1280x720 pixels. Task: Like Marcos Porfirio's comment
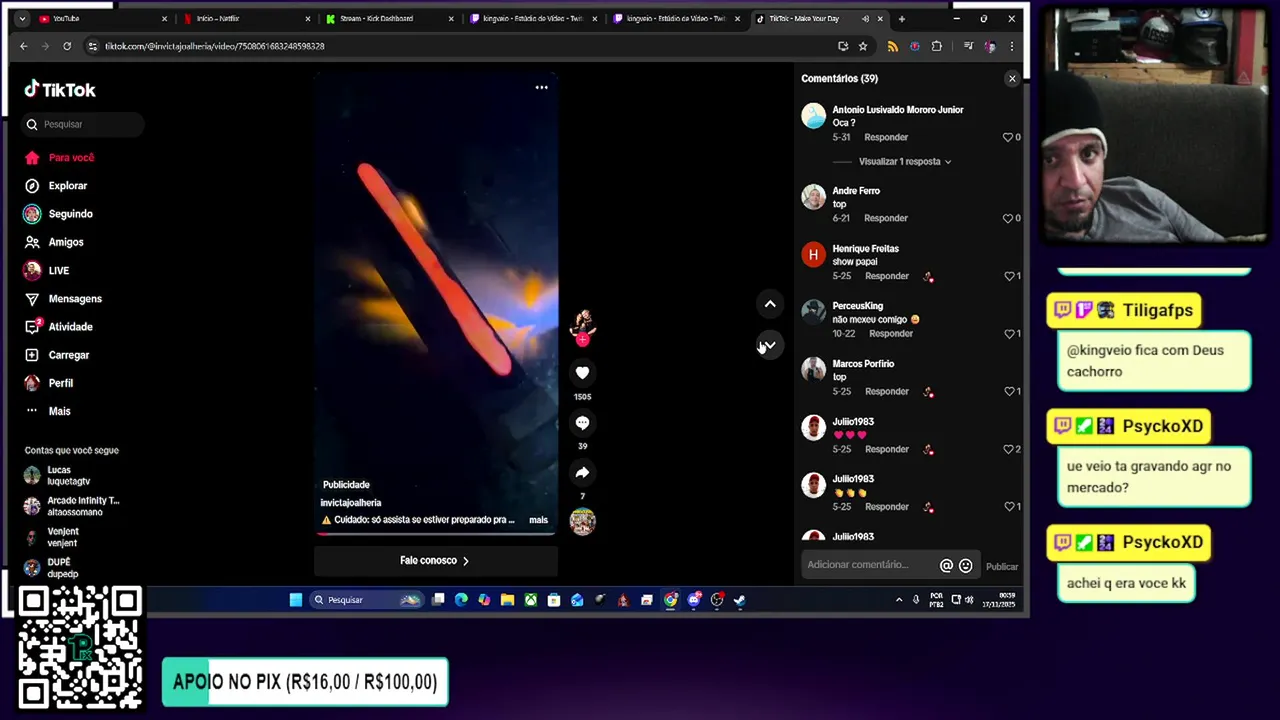1009,391
